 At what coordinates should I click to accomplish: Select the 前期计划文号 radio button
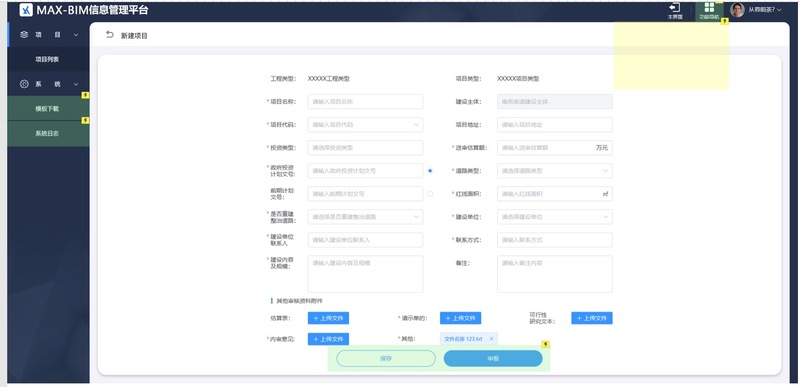pos(430,194)
